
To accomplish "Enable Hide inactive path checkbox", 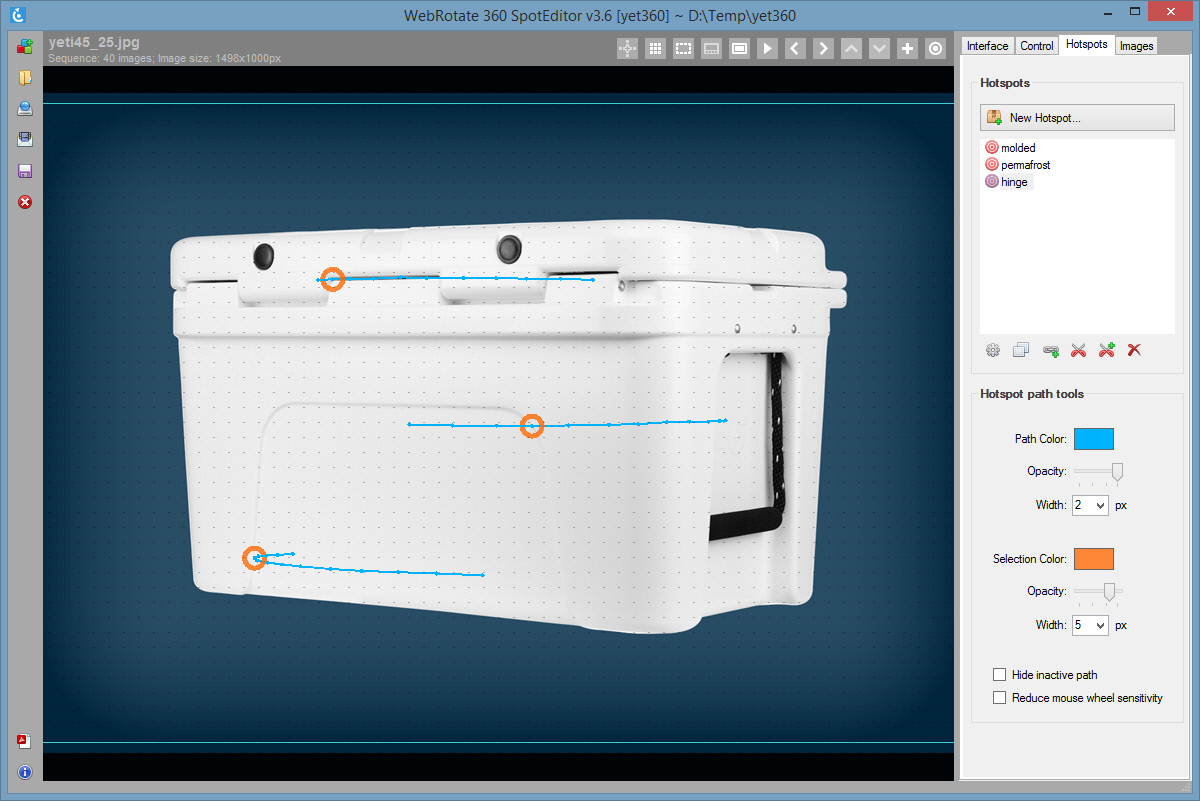I will (x=999, y=675).
